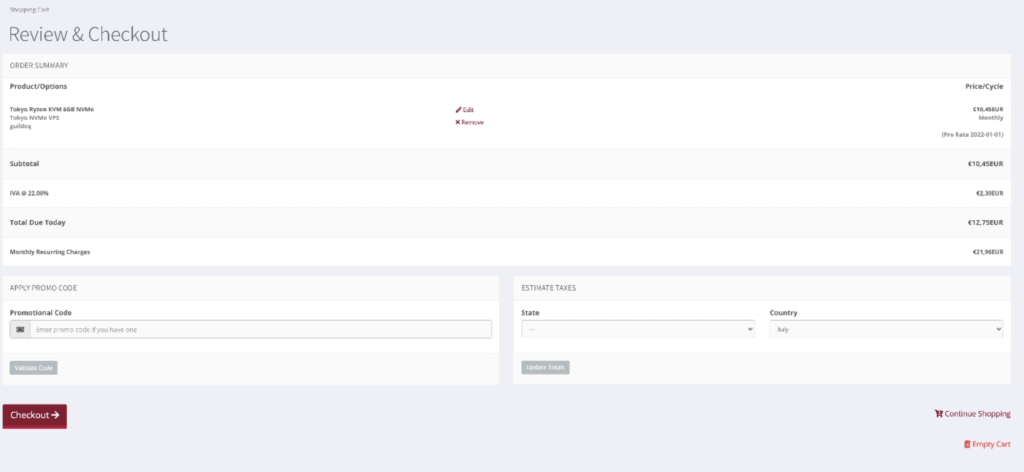Click the ORDER SUMMARY panel heading
This screenshot has width=1024, height=472.
(x=39, y=65)
